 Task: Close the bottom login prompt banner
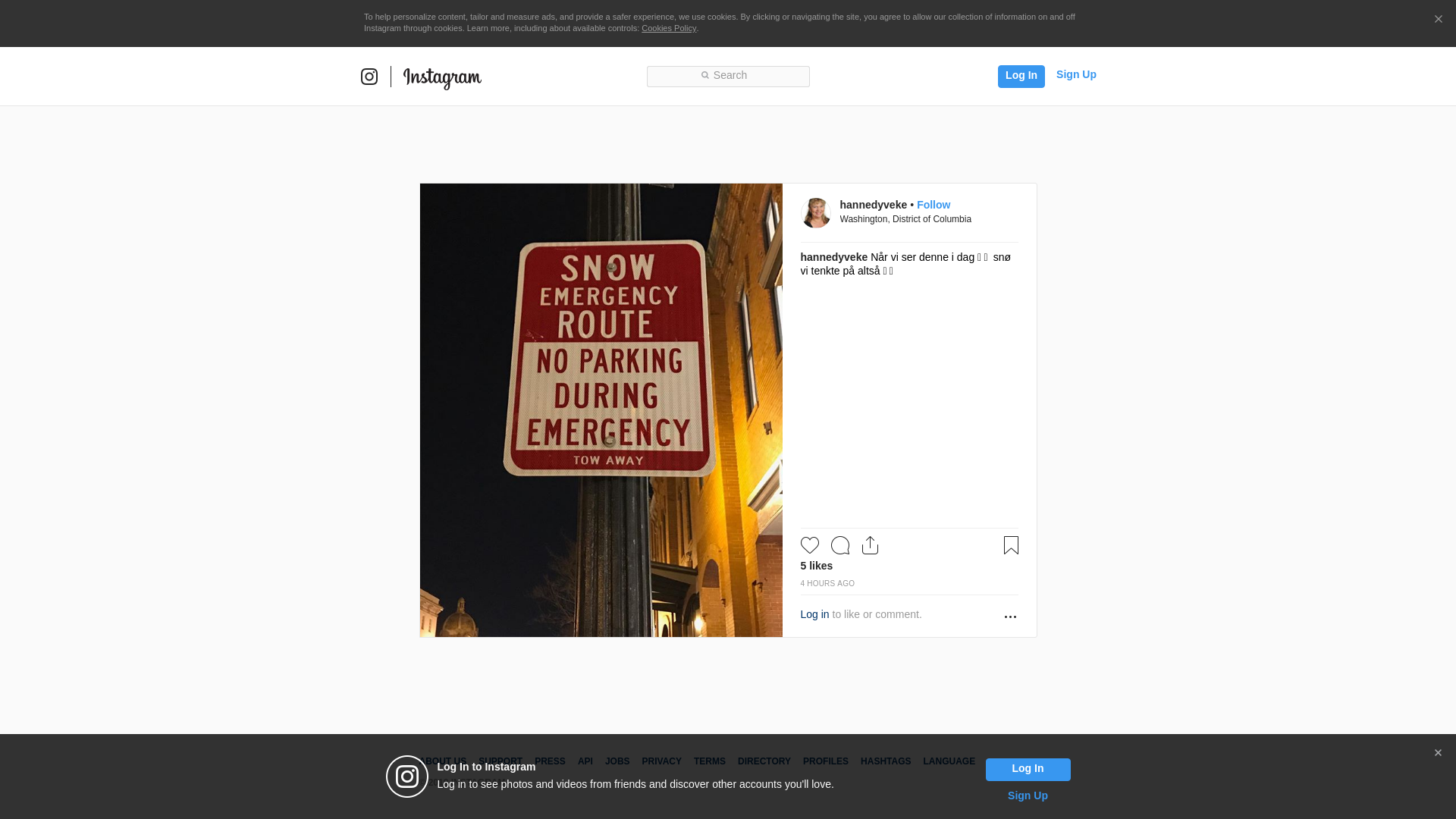pyautogui.click(x=1438, y=753)
